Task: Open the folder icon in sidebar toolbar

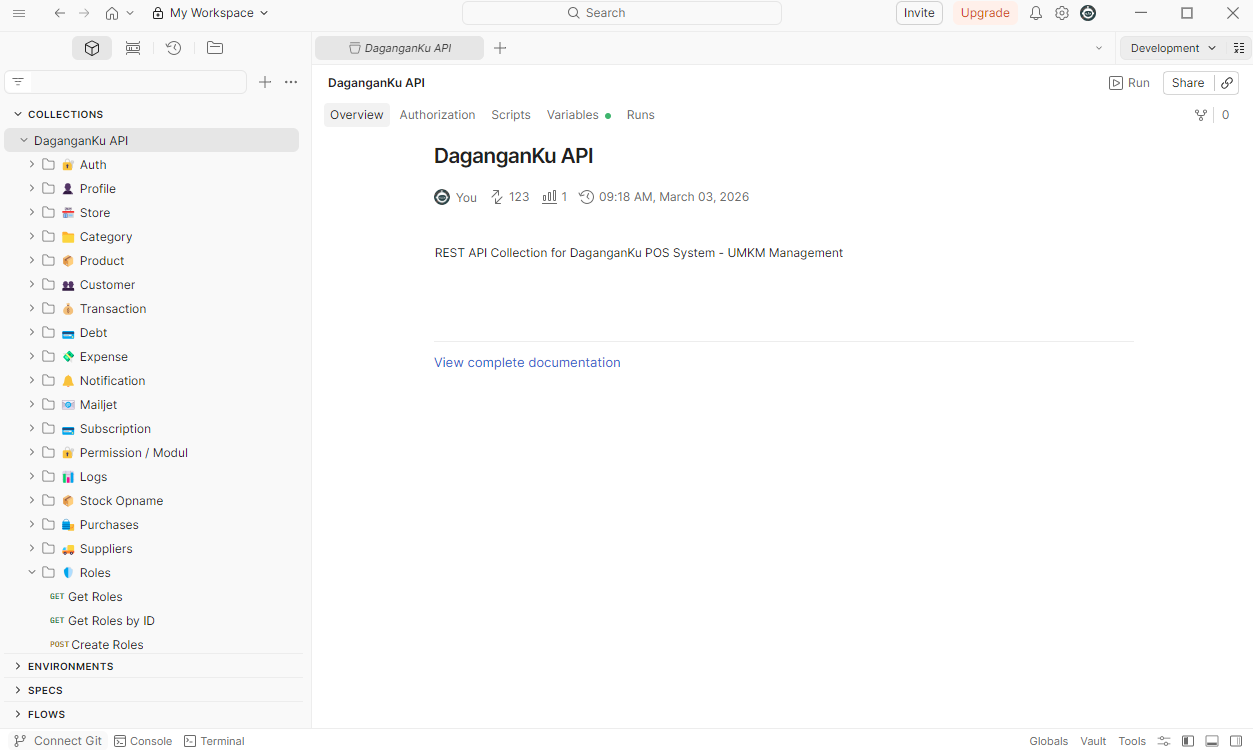Action: [x=215, y=48]
